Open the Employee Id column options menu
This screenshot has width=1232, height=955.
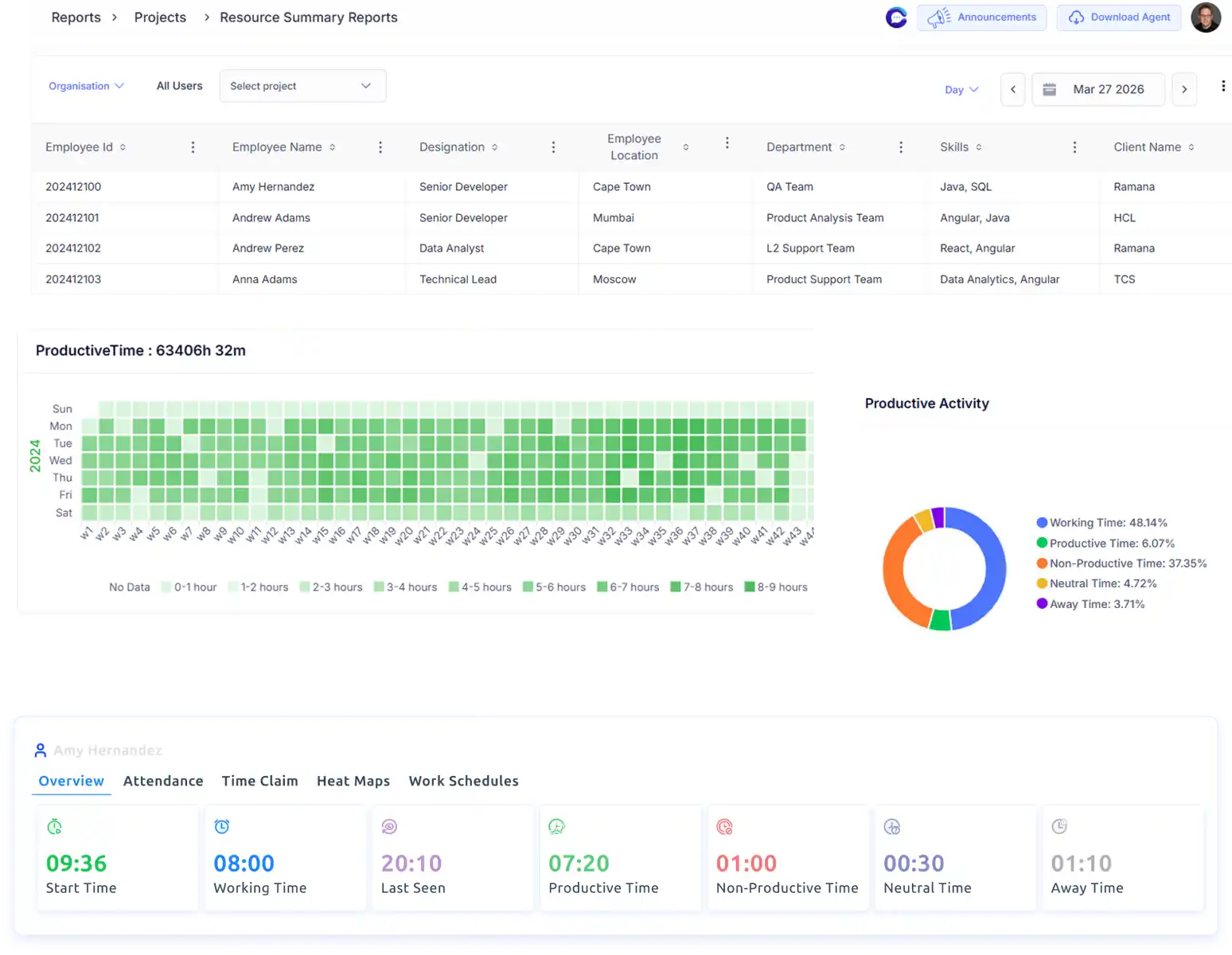(x=193, y=147)
